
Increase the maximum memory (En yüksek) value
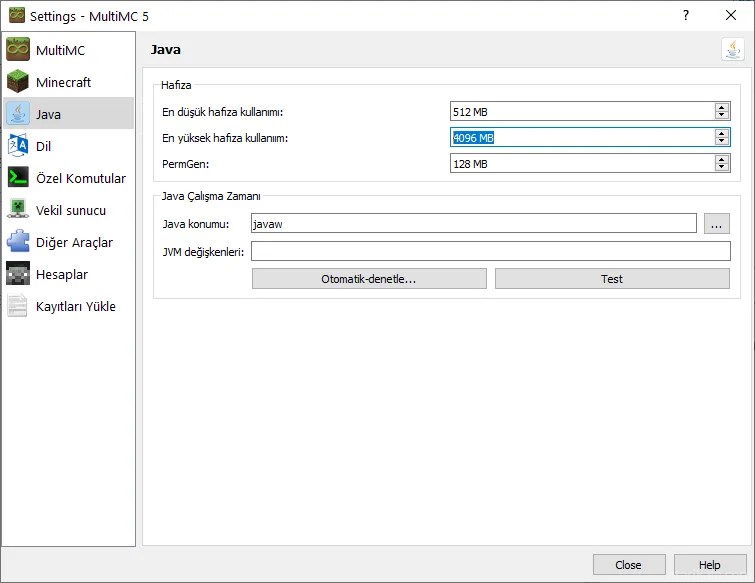(x=721, y=133)
